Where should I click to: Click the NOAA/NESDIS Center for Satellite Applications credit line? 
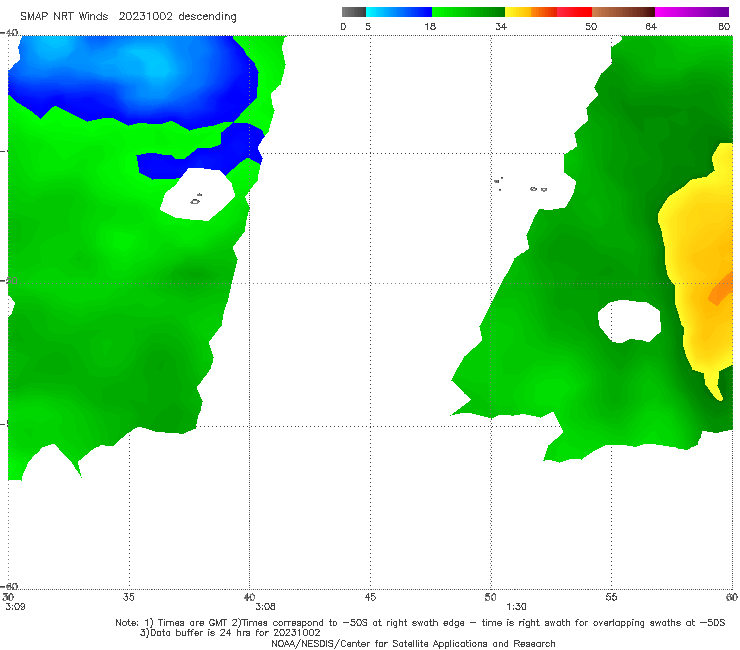(413, 643)
